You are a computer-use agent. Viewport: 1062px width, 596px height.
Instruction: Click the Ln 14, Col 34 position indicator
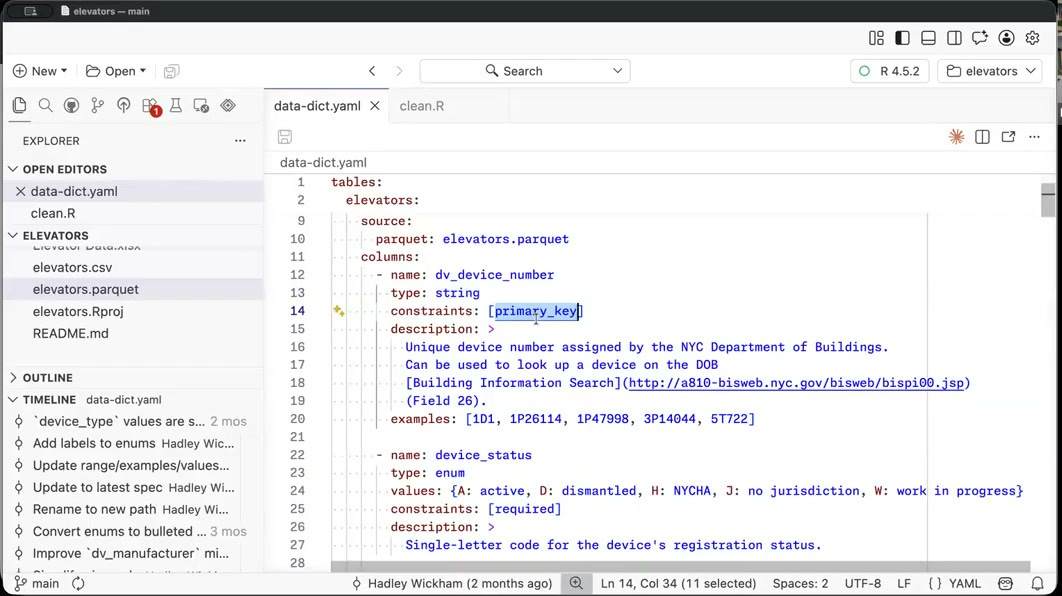678,583
